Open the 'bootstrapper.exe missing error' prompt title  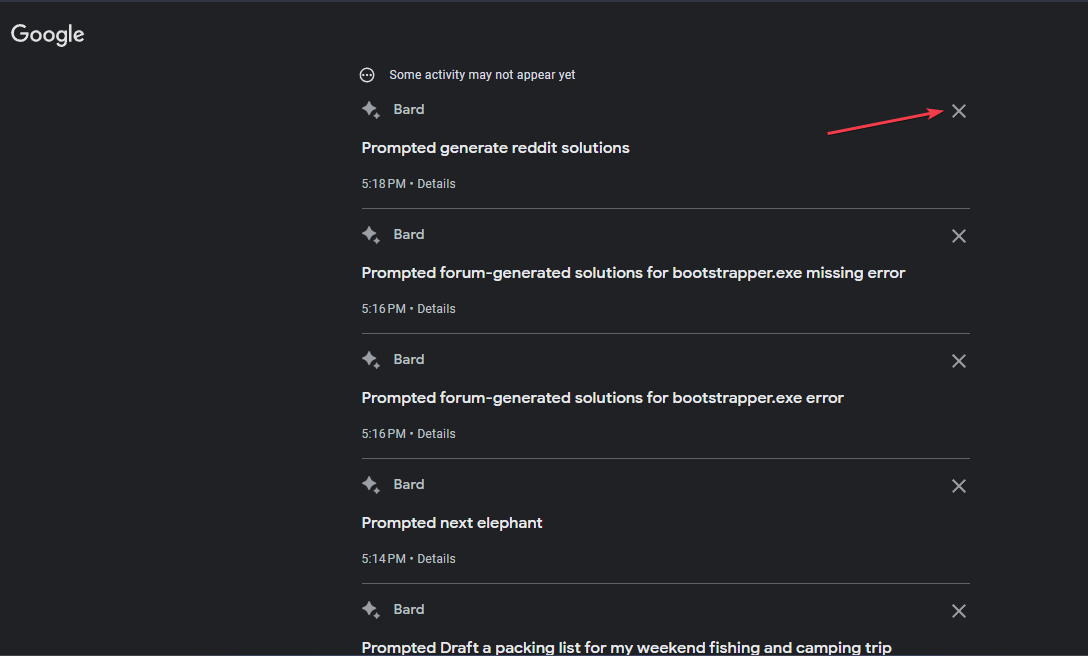[633, 273]
